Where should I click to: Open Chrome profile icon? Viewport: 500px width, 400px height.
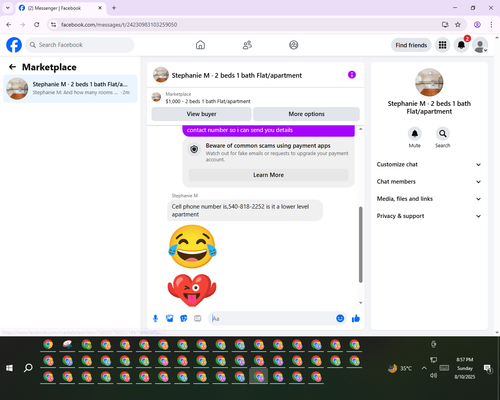point(477,25)
